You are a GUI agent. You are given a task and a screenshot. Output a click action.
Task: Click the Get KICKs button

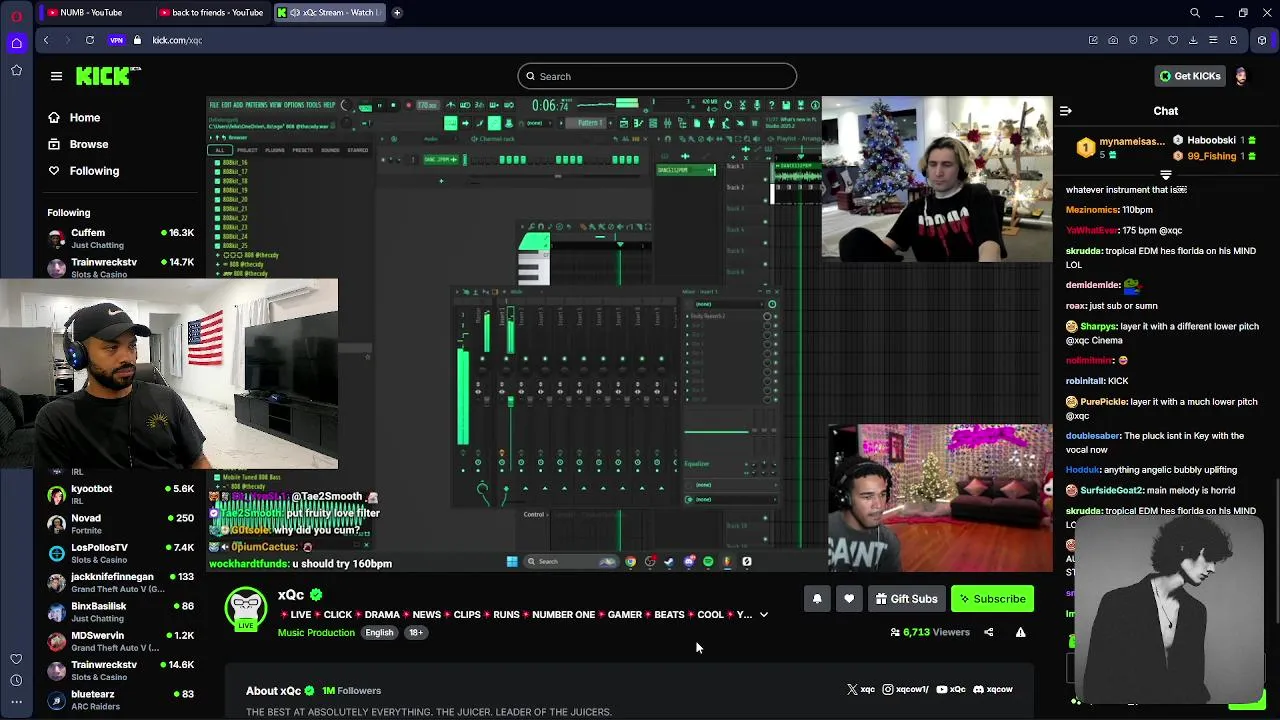[x=1190, y=76]
